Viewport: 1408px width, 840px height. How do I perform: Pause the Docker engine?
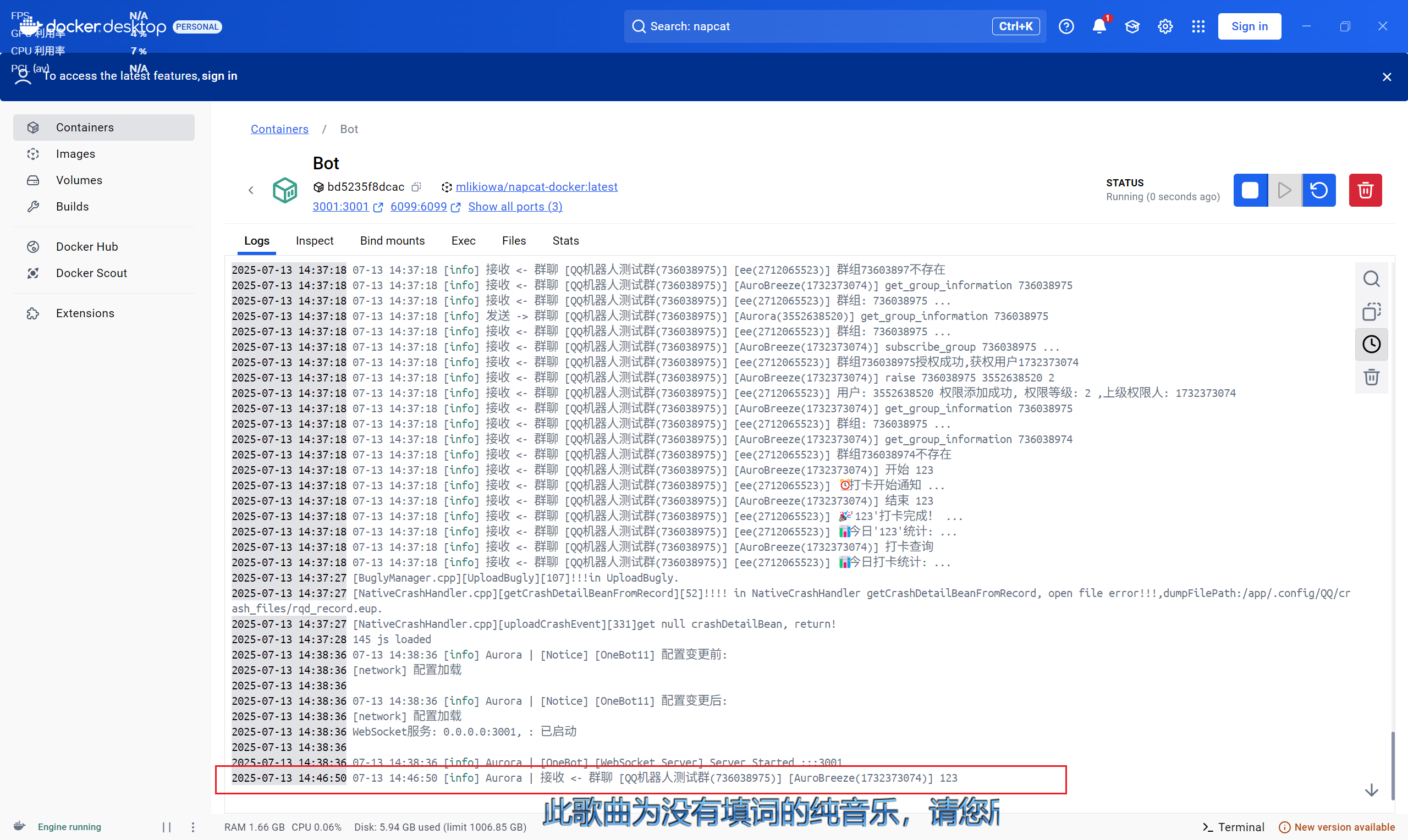(x=167, y=827)
